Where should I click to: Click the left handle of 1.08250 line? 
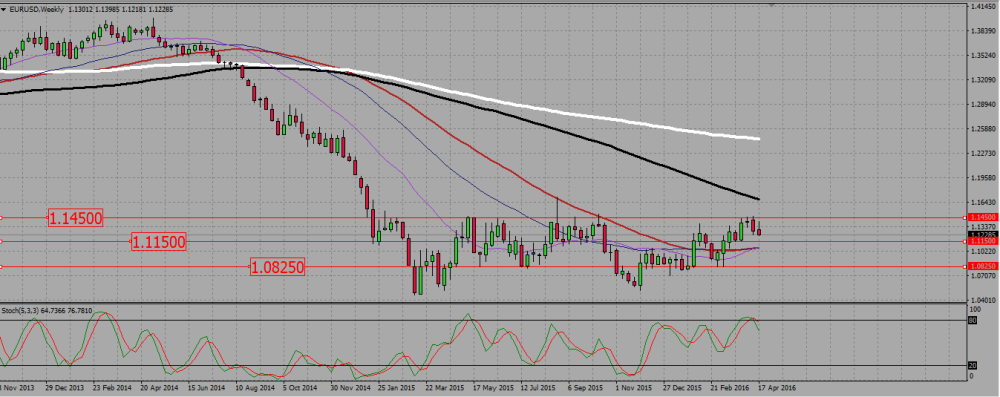click(1, 267)
